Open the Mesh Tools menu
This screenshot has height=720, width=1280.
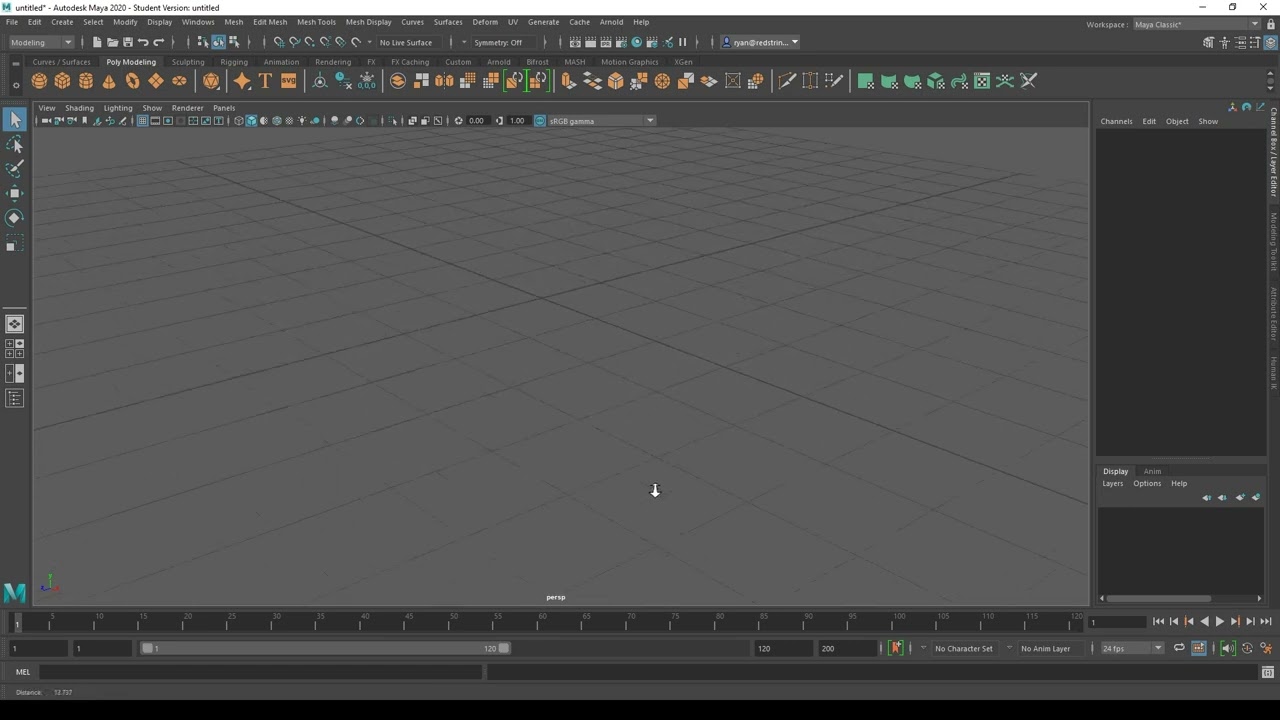316,22
